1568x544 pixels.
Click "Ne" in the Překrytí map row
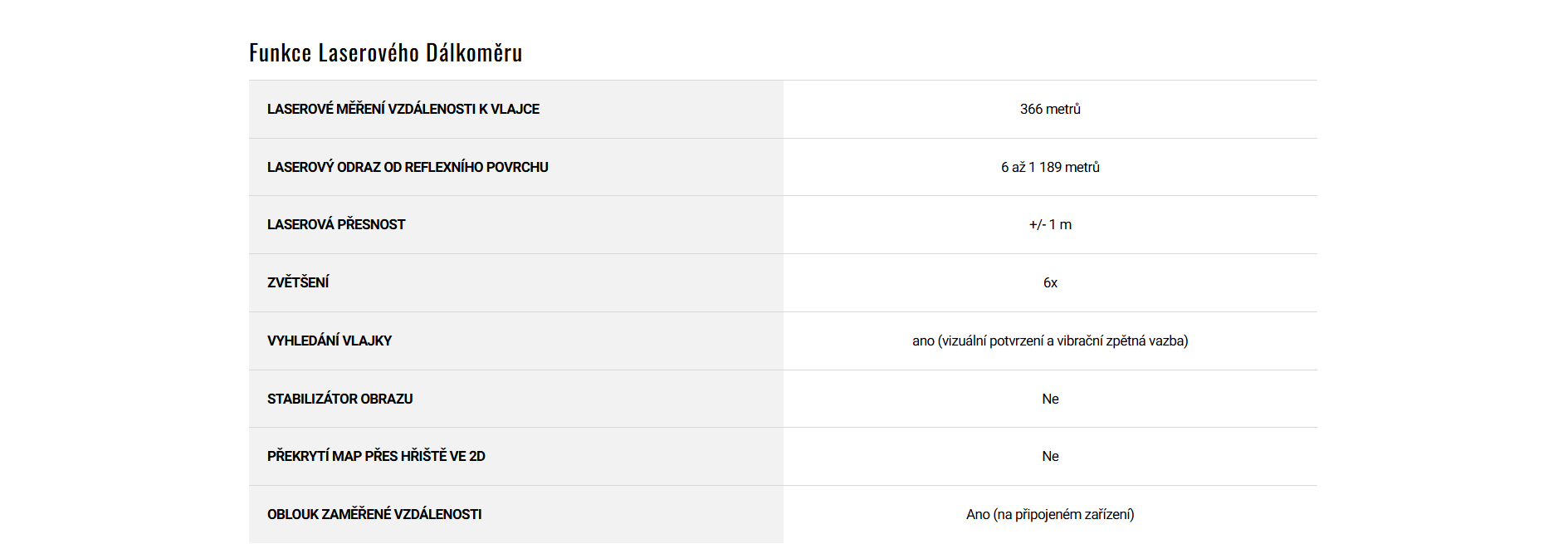pyautogui.click(x=1050, y=456)
